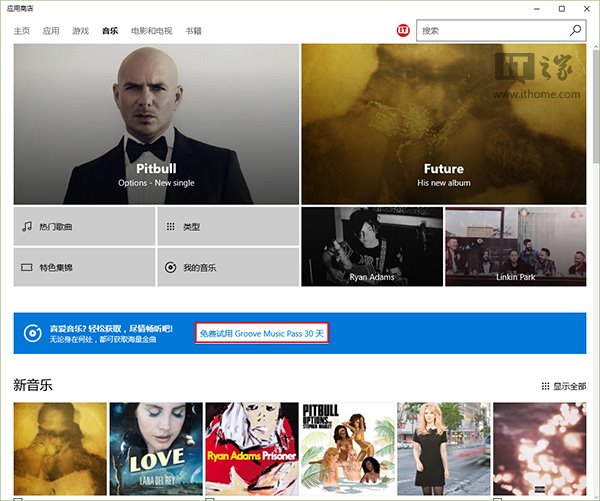Click the 新音乐 section heading

pyautogui.click(x=33, y=385)
